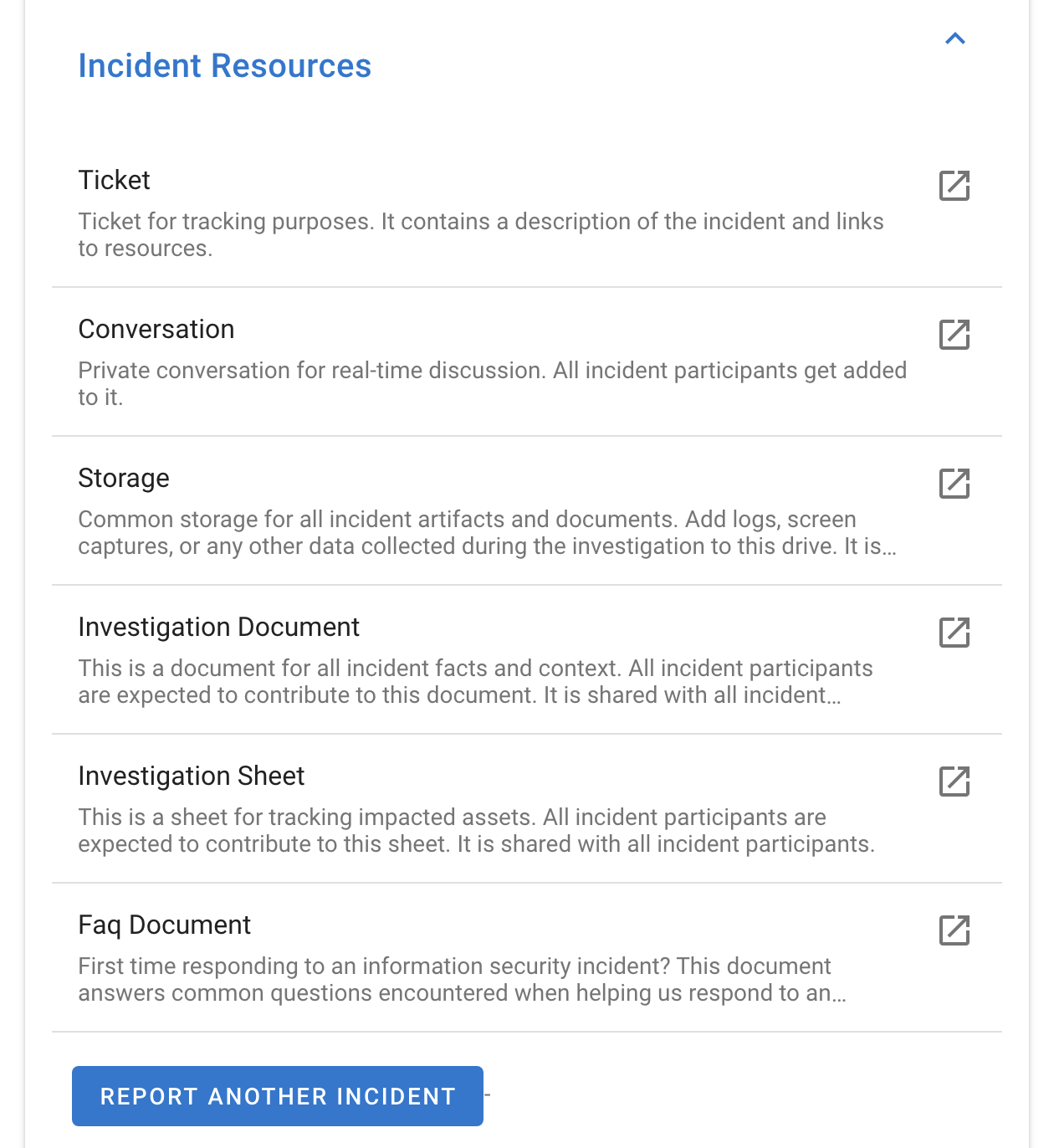1054x1148 pixels.
Task: Open the Storage external link icon
Action: pyautogui.click(x=954, y=484)
